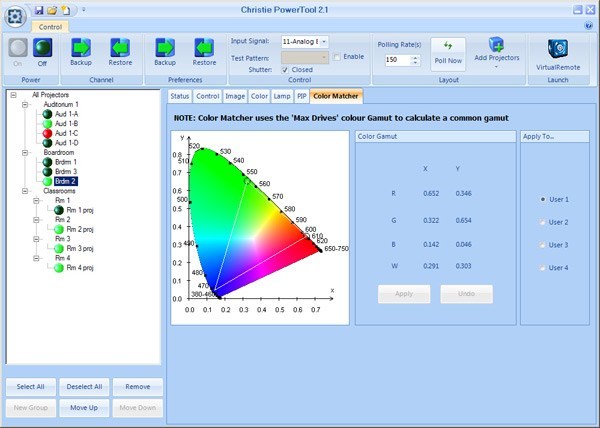
Task: Click the Power On button icon
Action: click(x=18, y=47)
